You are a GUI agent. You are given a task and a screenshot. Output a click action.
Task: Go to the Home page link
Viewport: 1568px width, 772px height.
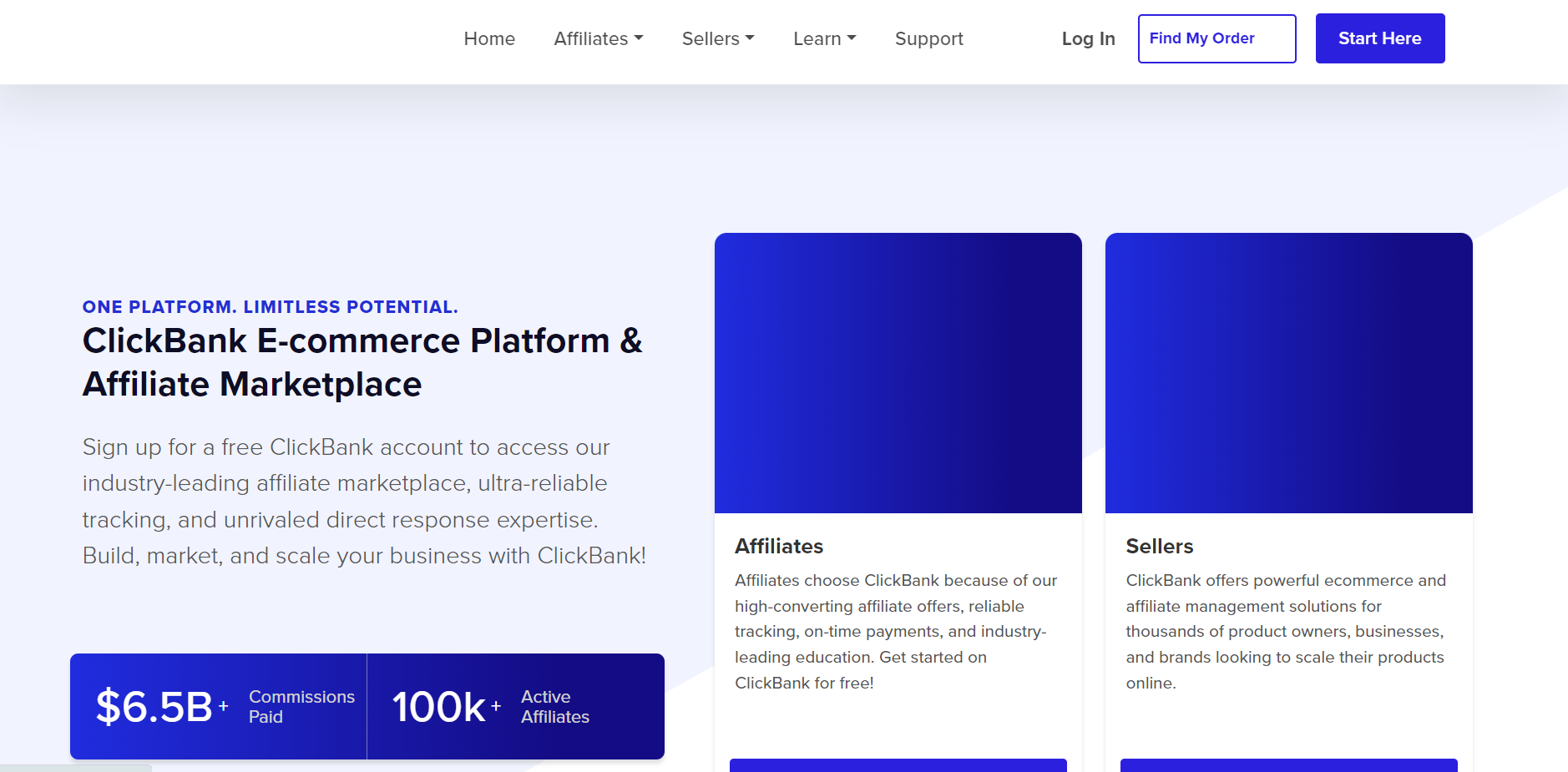coord(489,38)
